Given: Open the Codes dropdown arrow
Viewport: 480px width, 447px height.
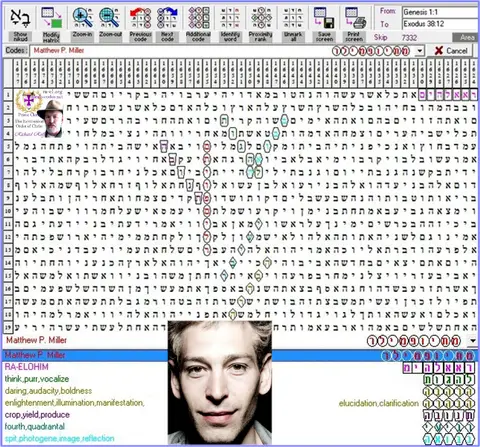Looking at the screenshot, I should click(420, 51).
